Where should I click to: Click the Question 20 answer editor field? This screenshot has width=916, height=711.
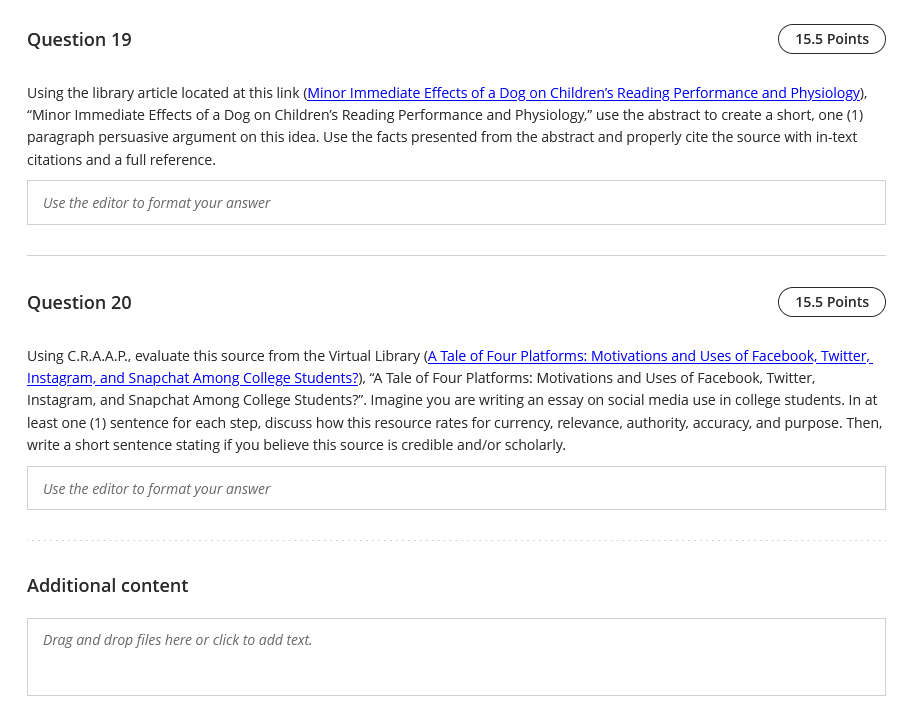point(456,489)
